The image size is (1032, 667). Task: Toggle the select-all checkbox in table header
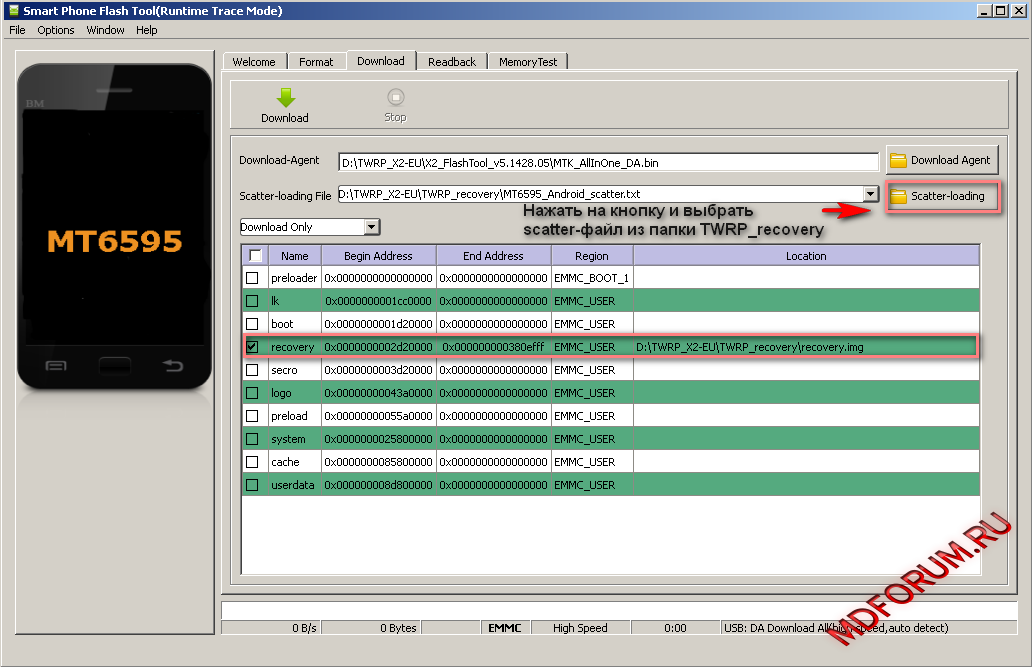click(254, 255)
